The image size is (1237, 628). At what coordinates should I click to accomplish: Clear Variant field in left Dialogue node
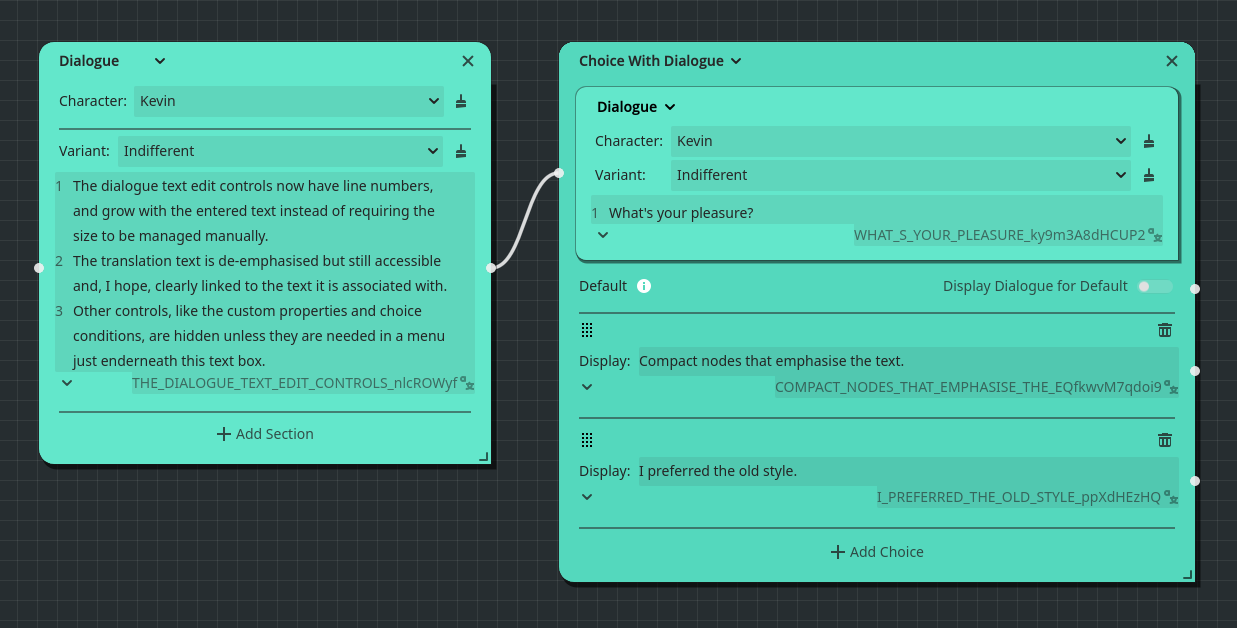point(461,151)
